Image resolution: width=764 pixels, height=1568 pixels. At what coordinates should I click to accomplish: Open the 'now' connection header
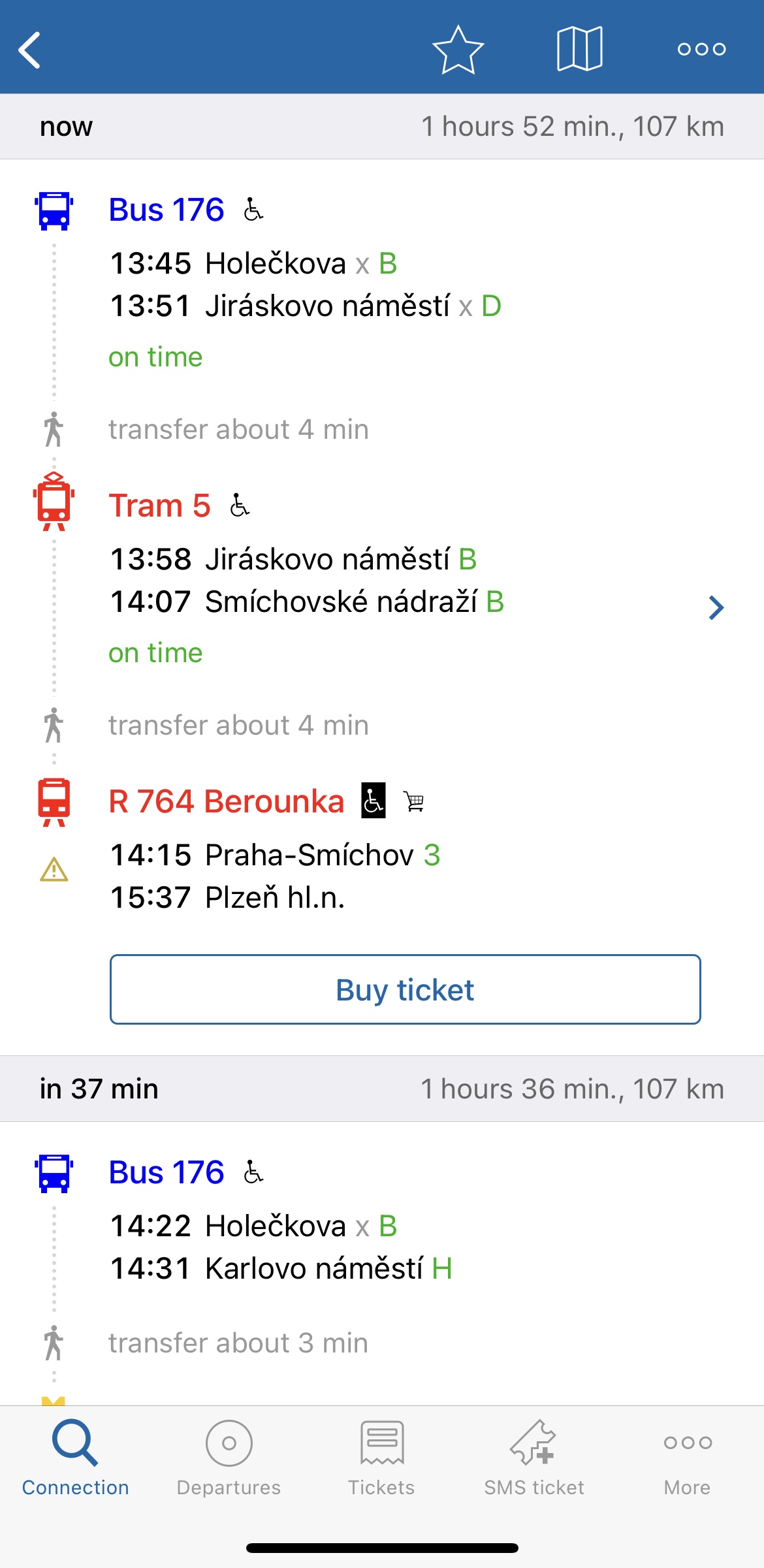click(382, 127)
